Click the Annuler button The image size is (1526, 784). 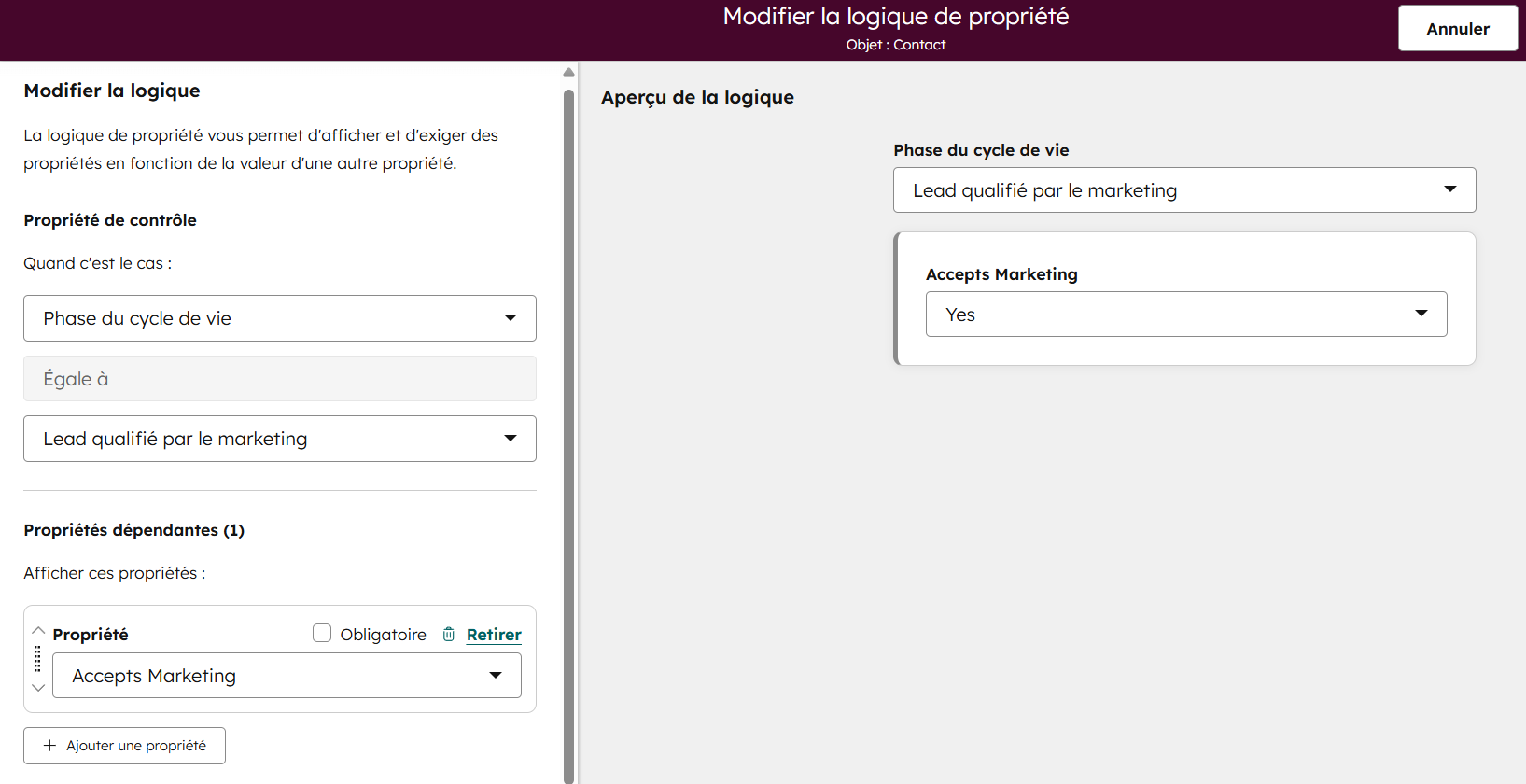[1457, 28]
